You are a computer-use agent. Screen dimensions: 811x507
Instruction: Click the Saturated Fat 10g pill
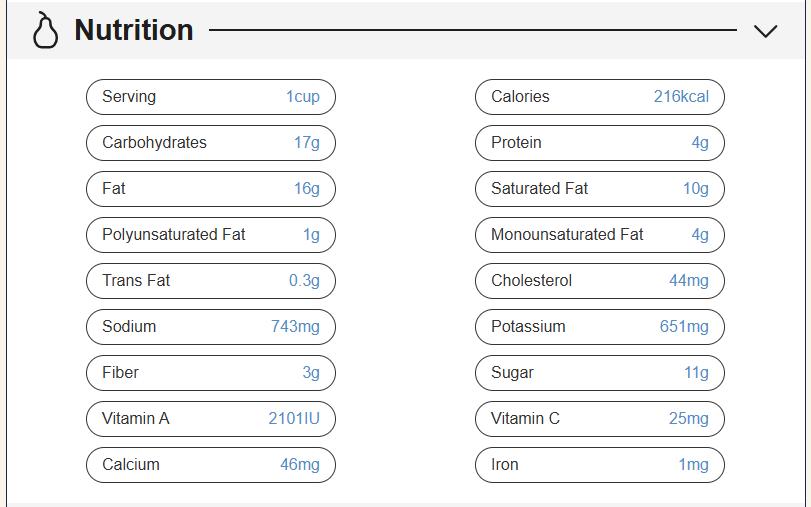599,189
